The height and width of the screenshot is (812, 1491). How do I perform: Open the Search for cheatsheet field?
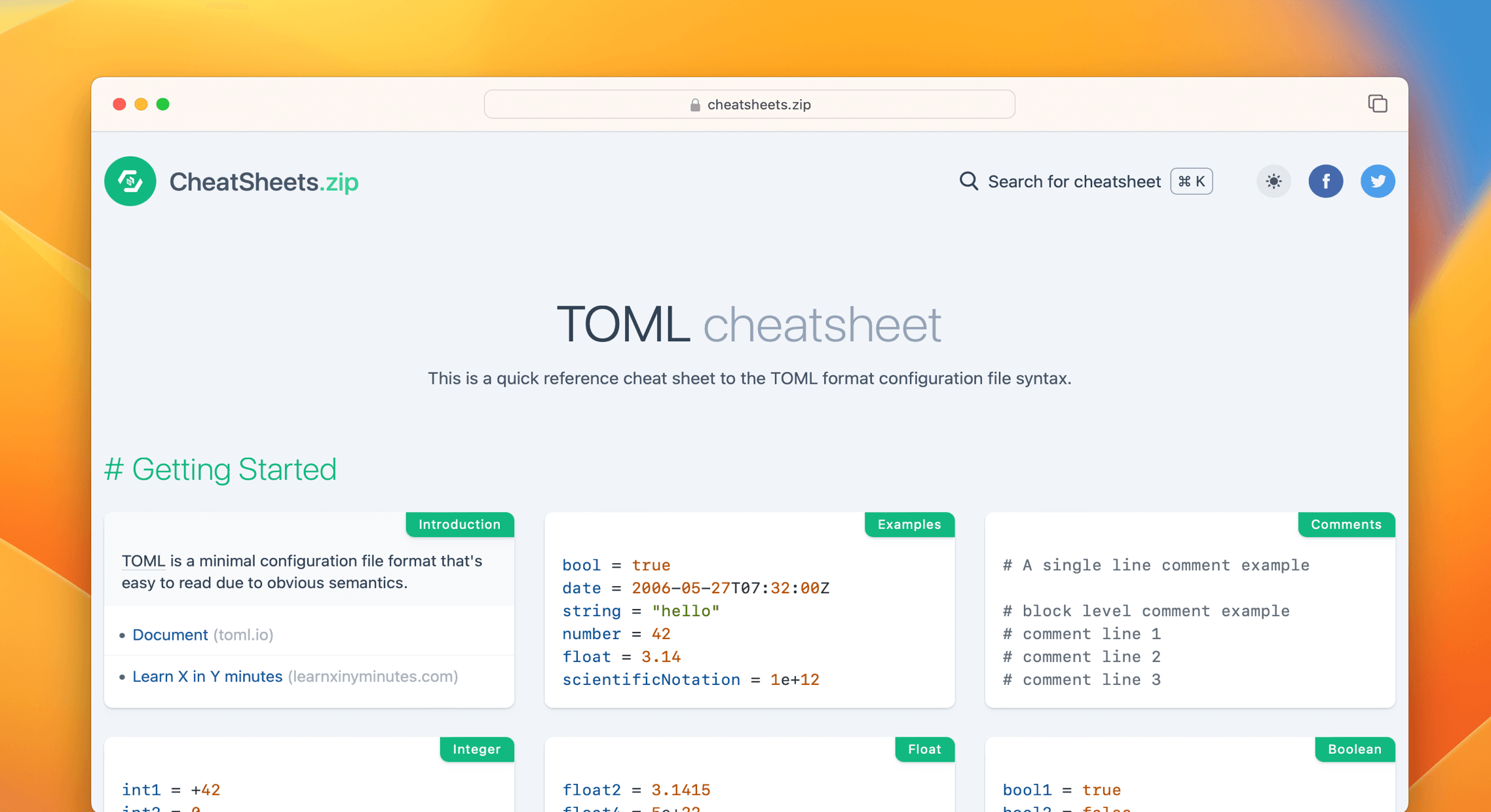coord(1074,181)
